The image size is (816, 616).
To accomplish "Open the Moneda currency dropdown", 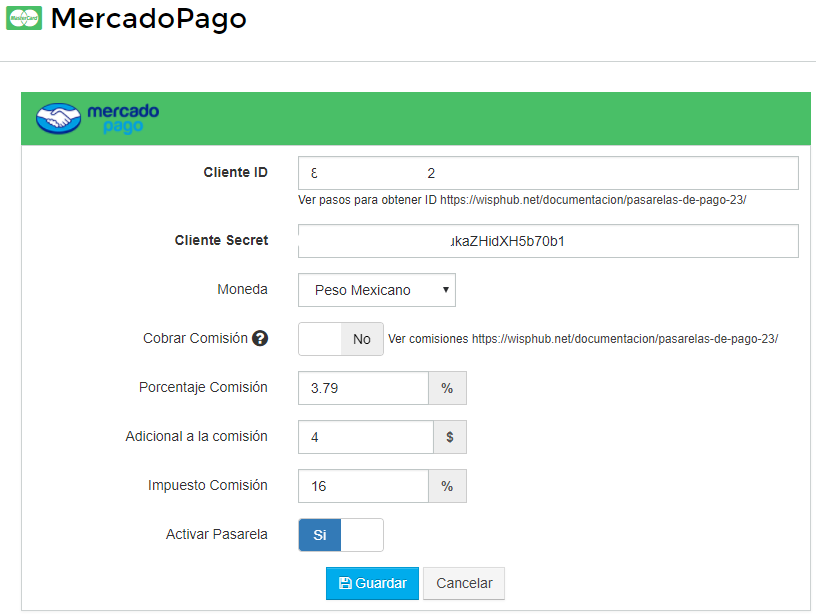I will [x=377, y=290].
